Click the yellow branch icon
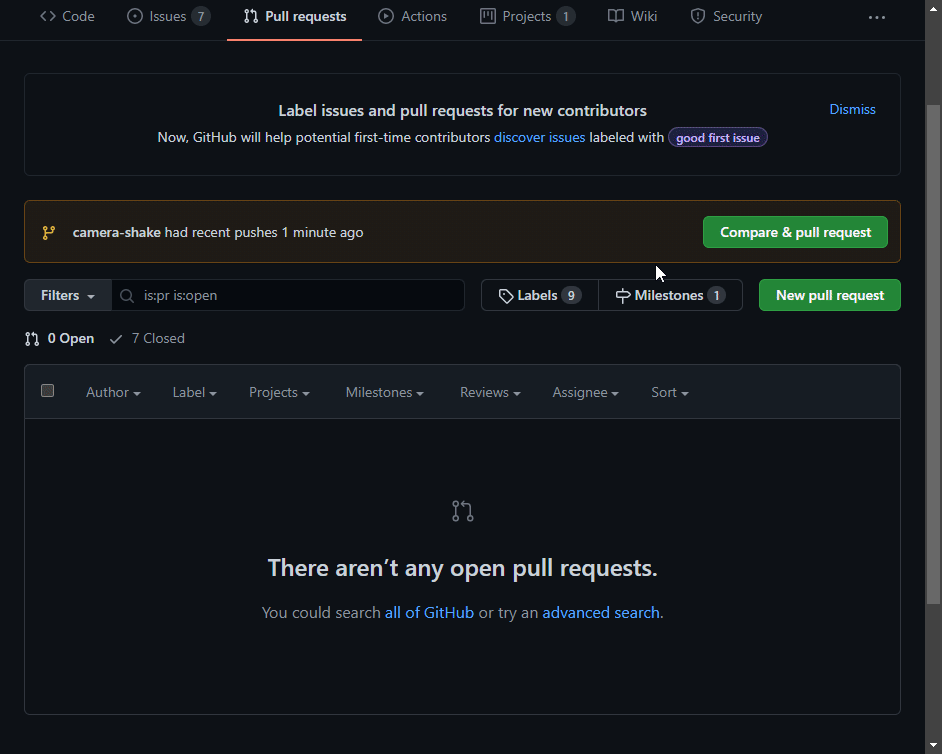The width and height of the screenshot is (942, 754). click(49, 233)
